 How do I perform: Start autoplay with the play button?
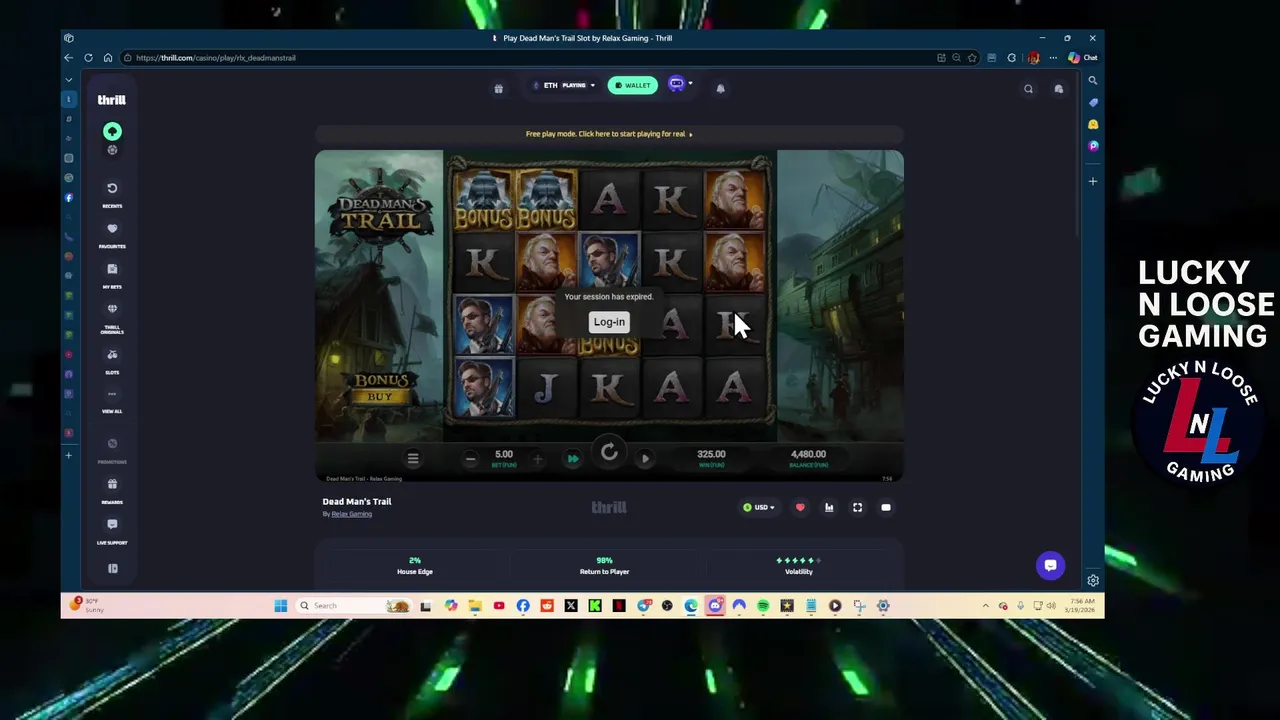click(x=645, y=459)
